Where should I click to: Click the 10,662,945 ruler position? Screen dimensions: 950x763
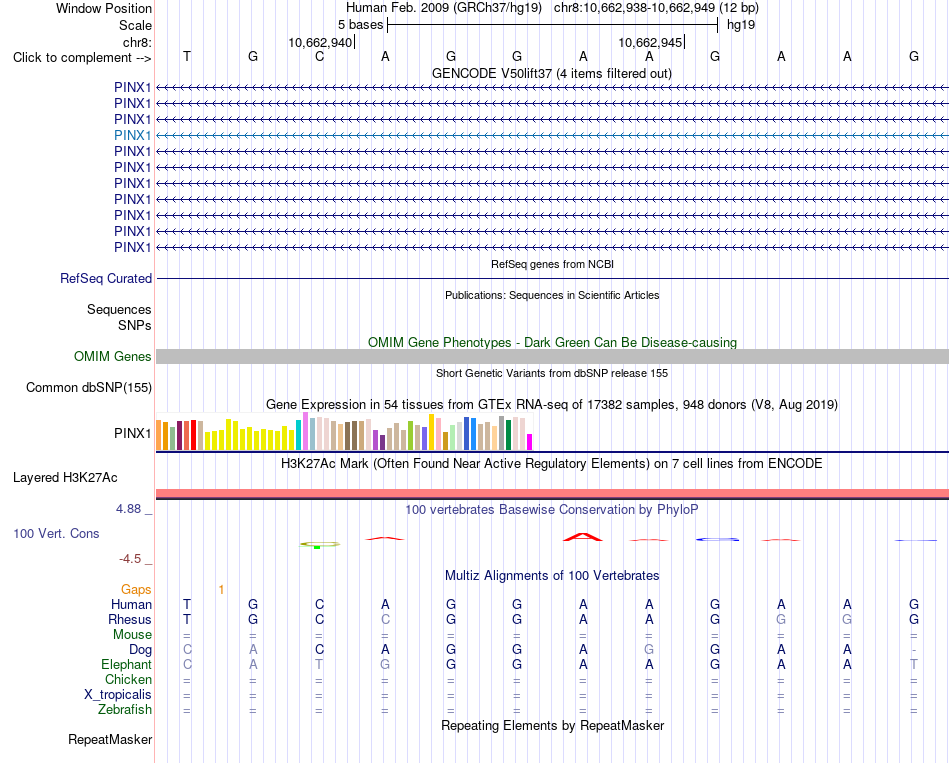(x=650, y=42)
